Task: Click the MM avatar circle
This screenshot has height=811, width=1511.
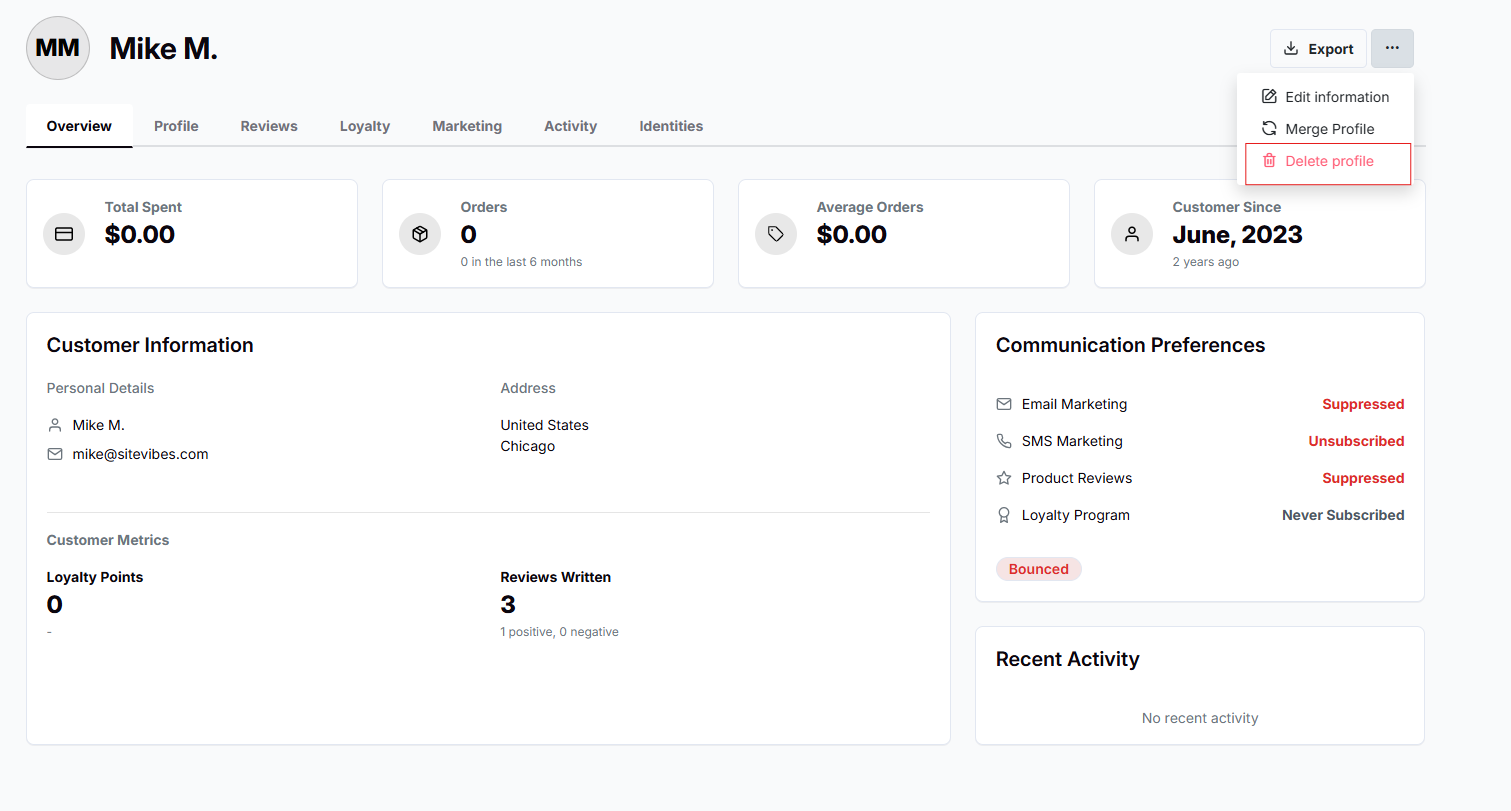Action: [x=58, y=48]
